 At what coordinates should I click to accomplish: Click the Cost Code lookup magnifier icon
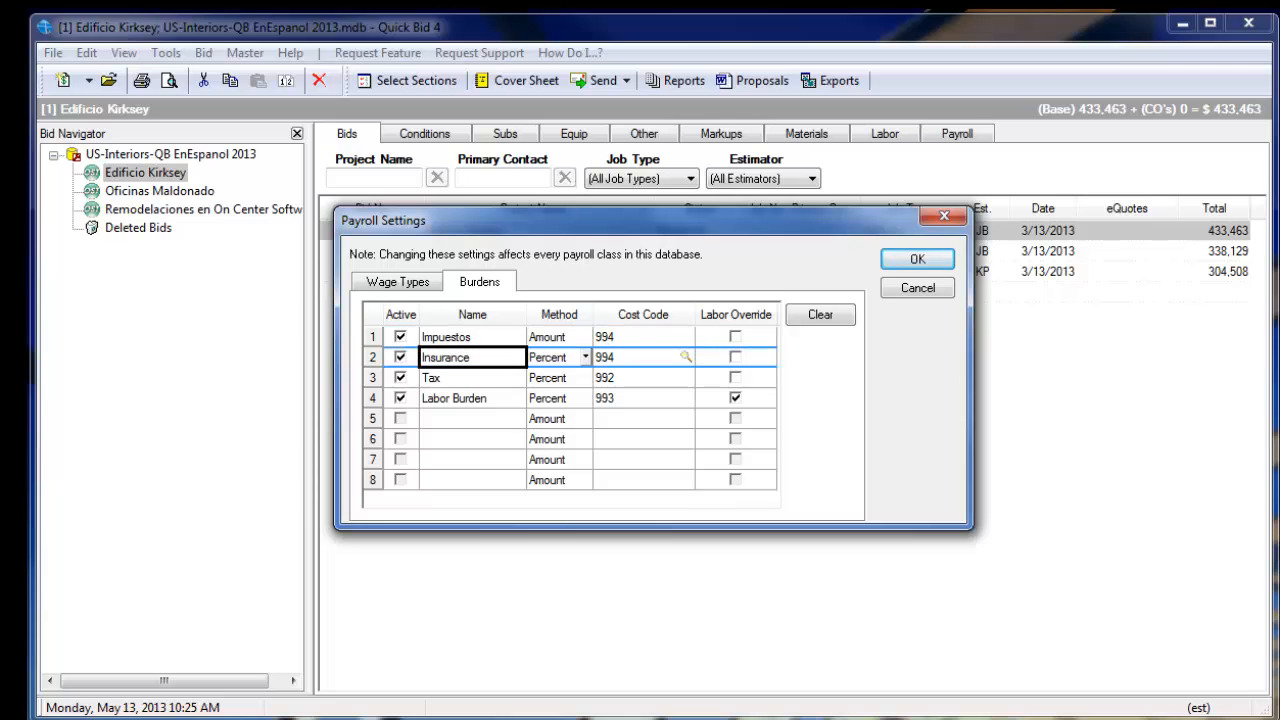pos(686,356)
